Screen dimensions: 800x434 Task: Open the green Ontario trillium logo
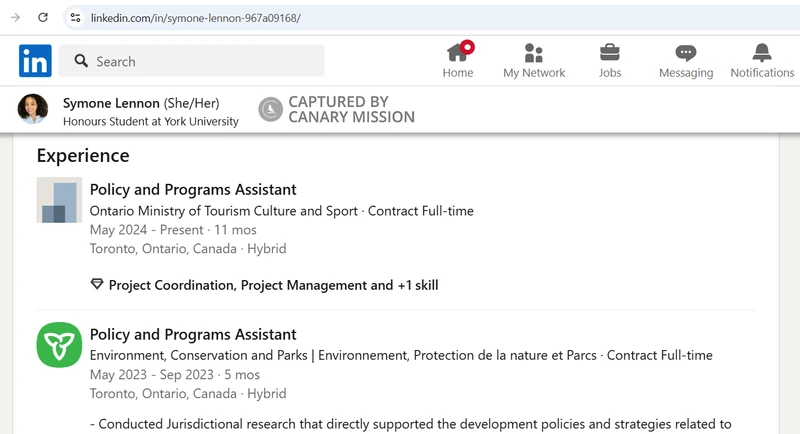[59, 345]
